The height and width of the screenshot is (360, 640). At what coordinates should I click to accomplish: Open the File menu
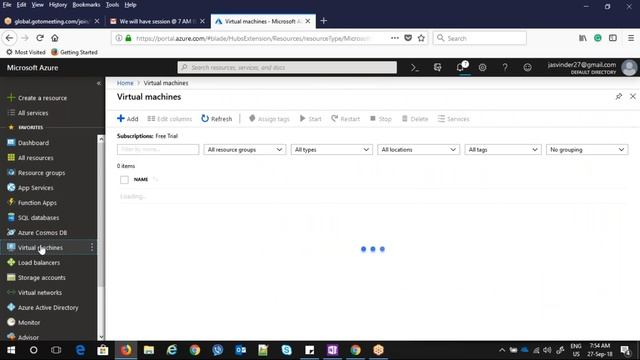click(7, 5)
